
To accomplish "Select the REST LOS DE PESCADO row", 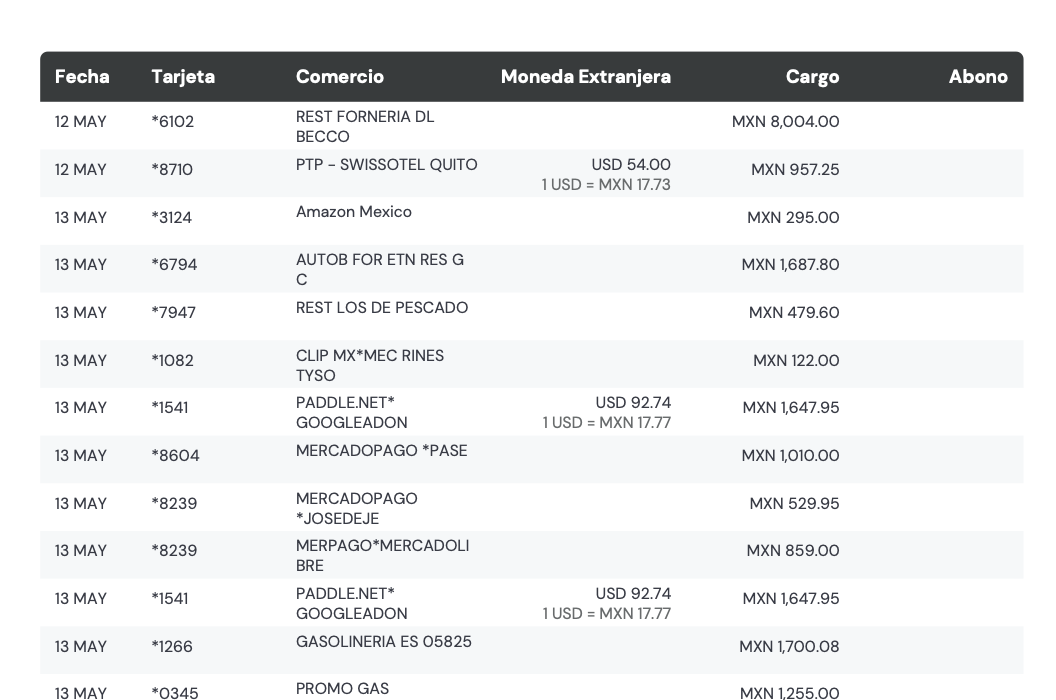I will [531, 317].
